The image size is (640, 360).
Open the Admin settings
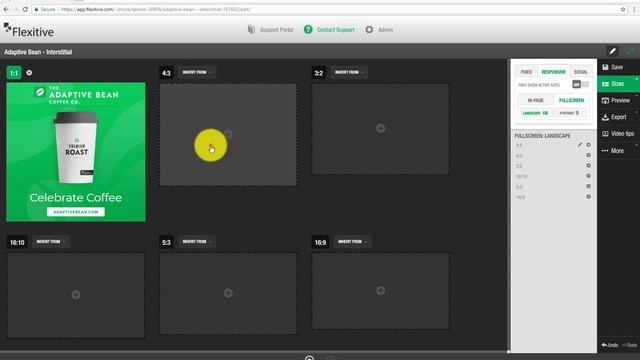(385, 30)
